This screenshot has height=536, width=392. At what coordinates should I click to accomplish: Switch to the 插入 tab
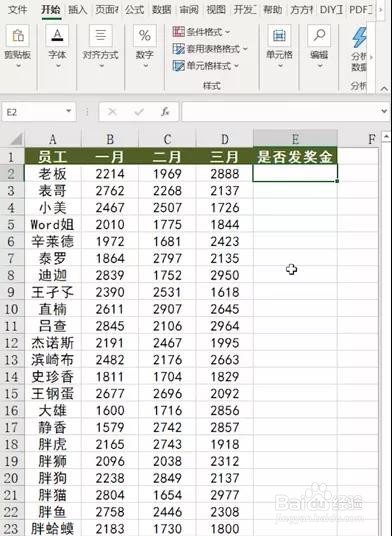[78, 10]
